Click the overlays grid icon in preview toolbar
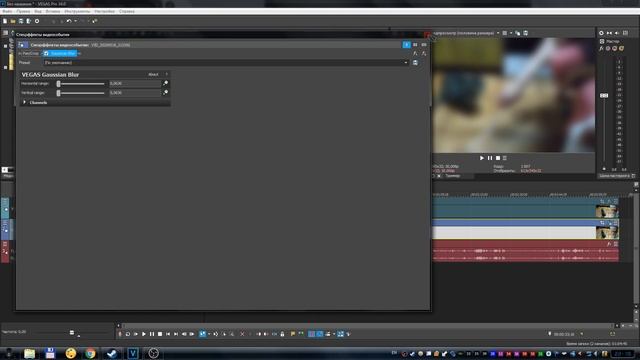The width and height of the screenshot is (640, 360). click(505, 33)
